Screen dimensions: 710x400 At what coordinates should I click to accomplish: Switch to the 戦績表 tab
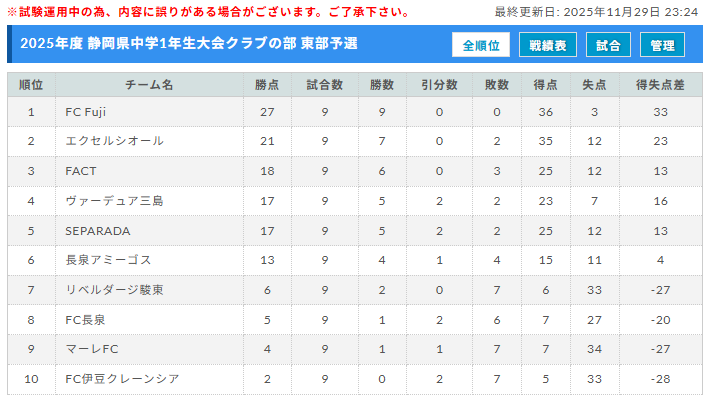pos(547,46)
